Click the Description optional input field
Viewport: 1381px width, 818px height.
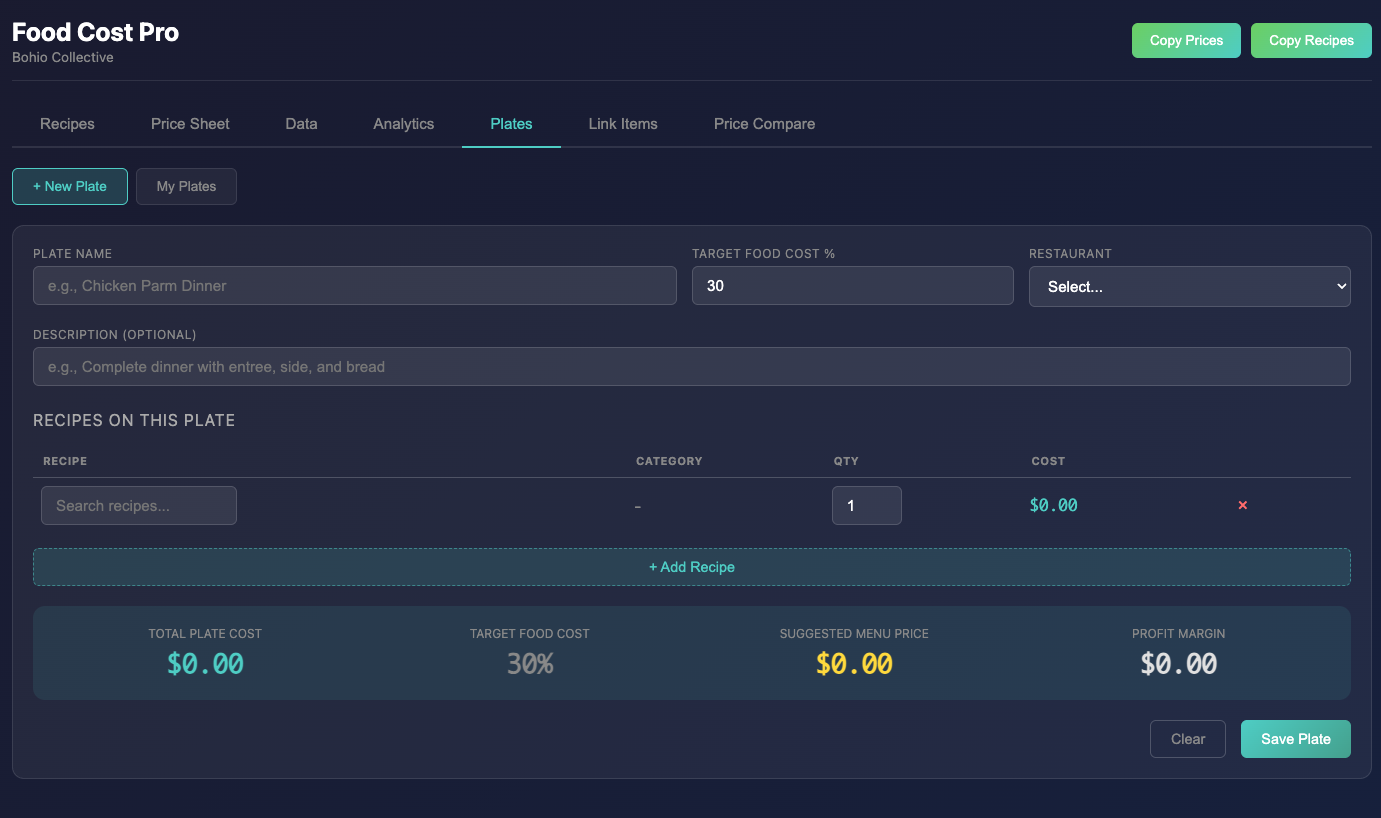pyautogui.click(x=692, y=366)
